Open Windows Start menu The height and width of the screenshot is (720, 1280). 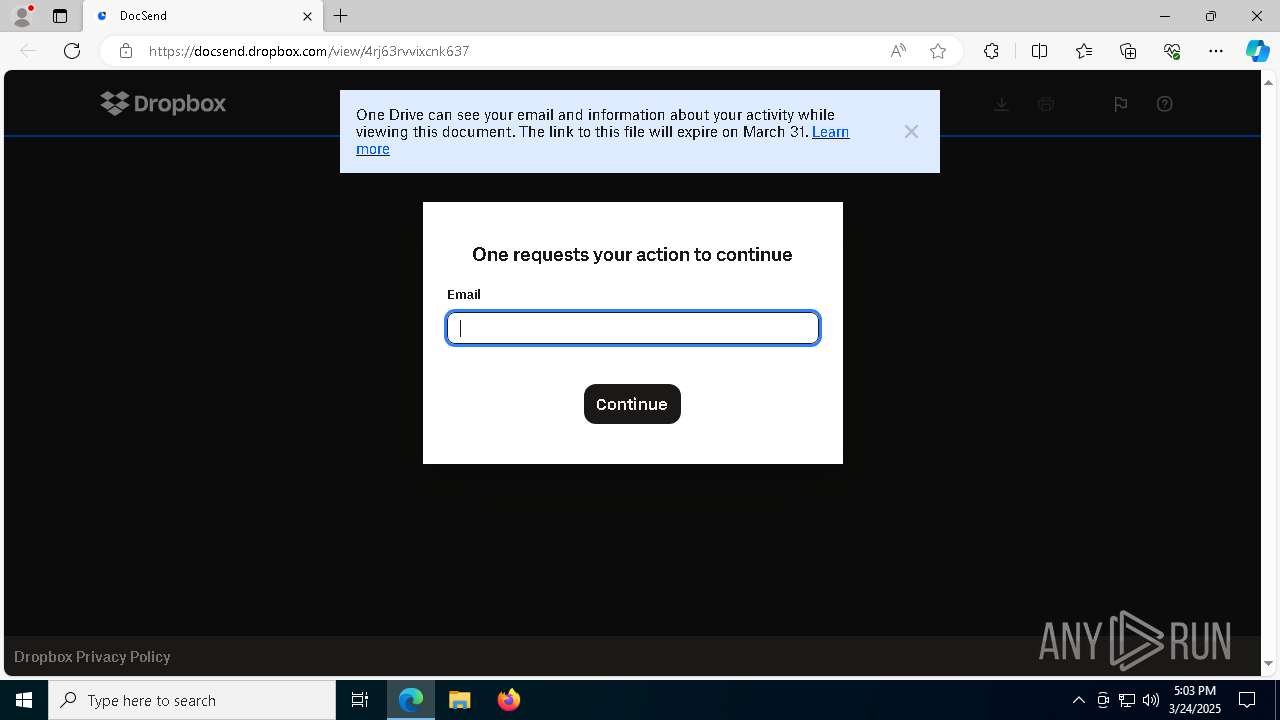coord(24,700)
